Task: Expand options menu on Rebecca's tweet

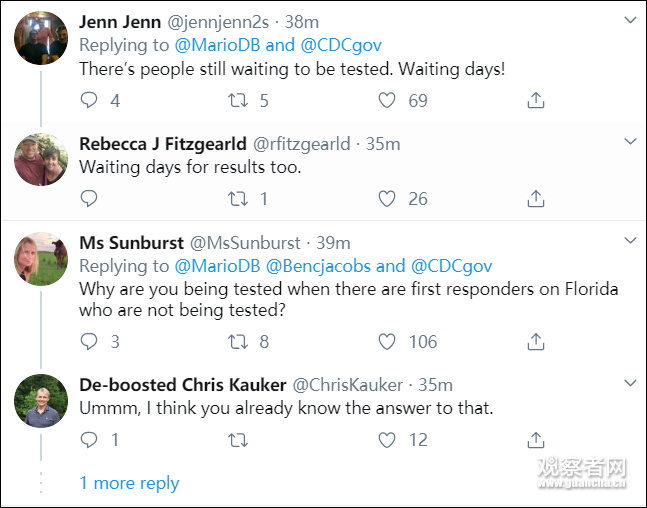Action: (630, 143)
